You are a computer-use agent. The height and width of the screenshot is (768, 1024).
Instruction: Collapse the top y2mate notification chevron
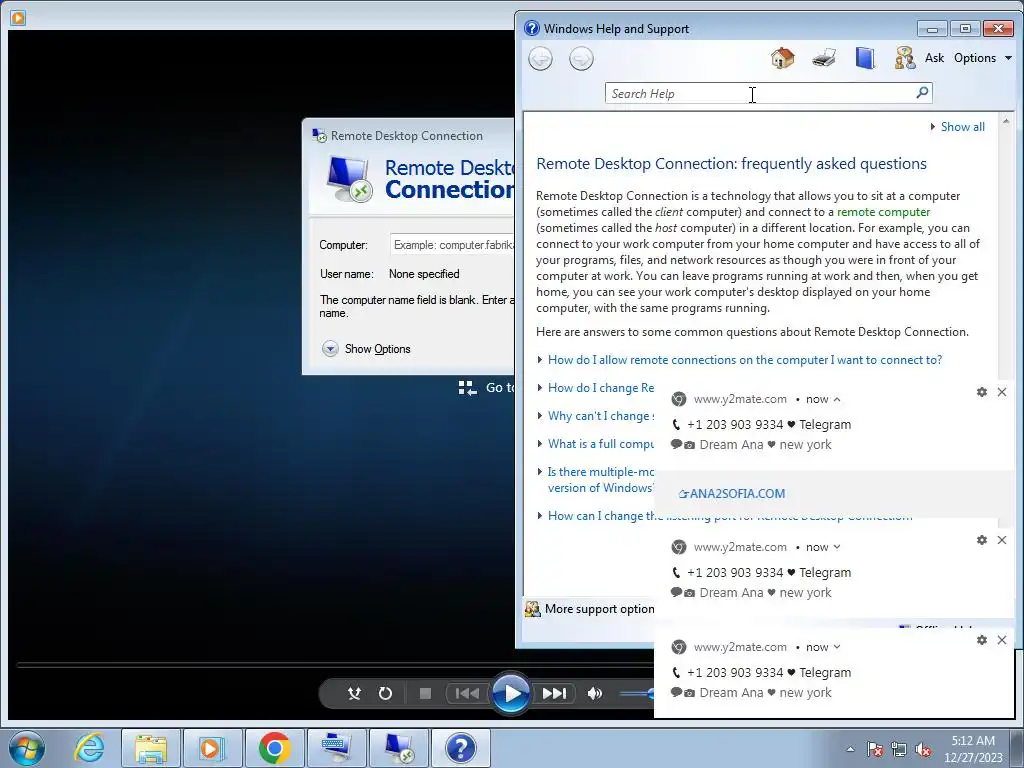[837, 399]
